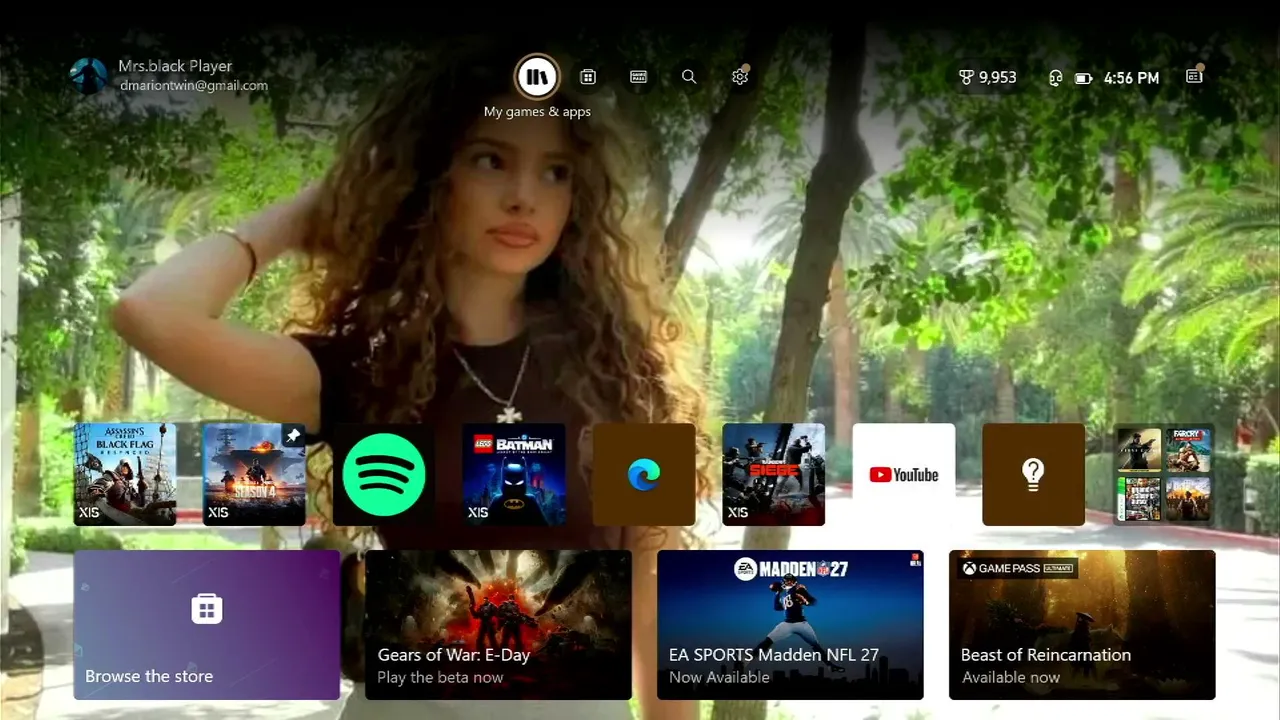Select the 4:56 PM clock
This screenshot has width=1280, height=720.
[x=1132, y=78]
